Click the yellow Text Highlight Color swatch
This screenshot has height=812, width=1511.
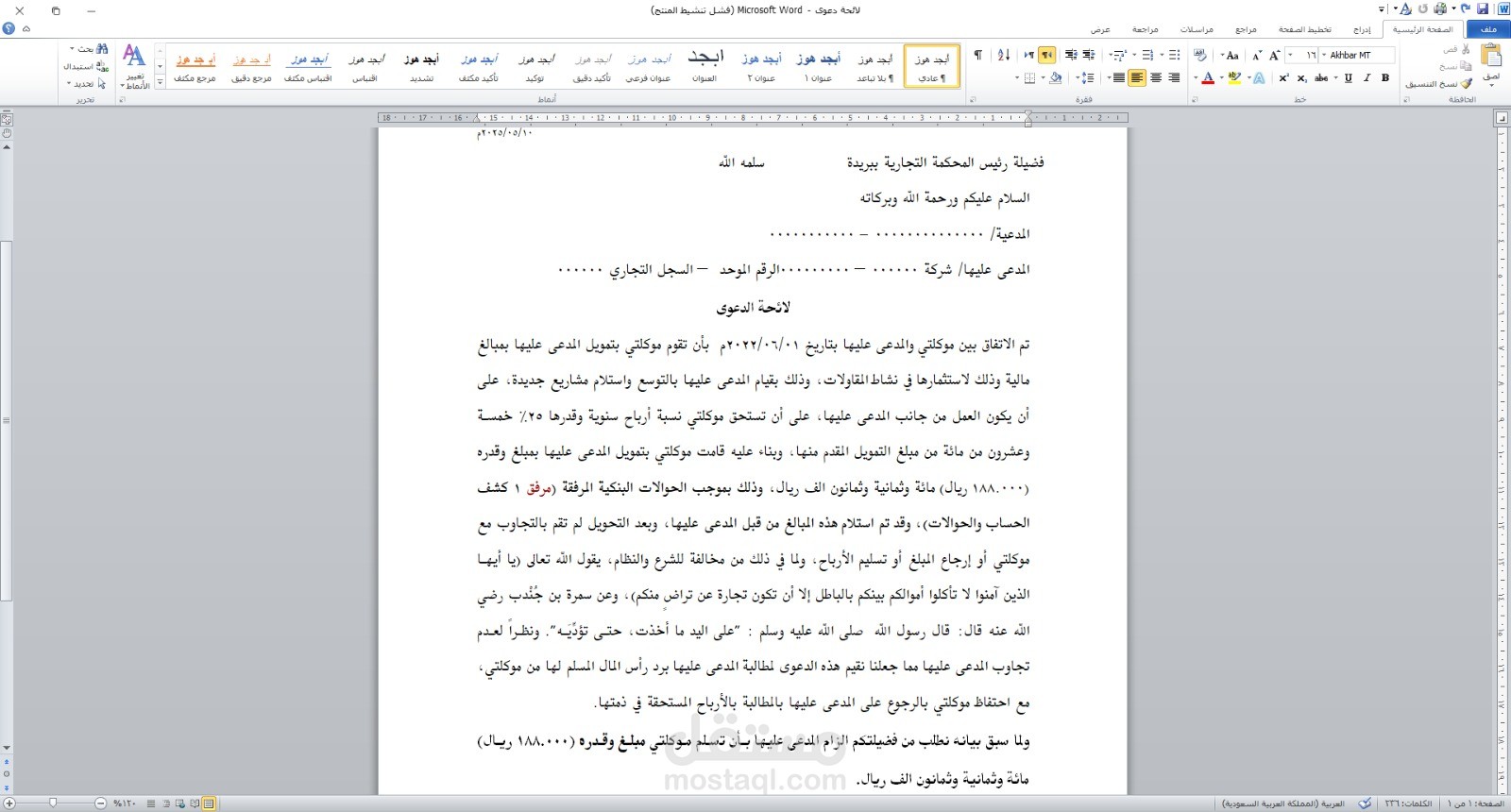pyautogui.click(x=1233, y=77)
